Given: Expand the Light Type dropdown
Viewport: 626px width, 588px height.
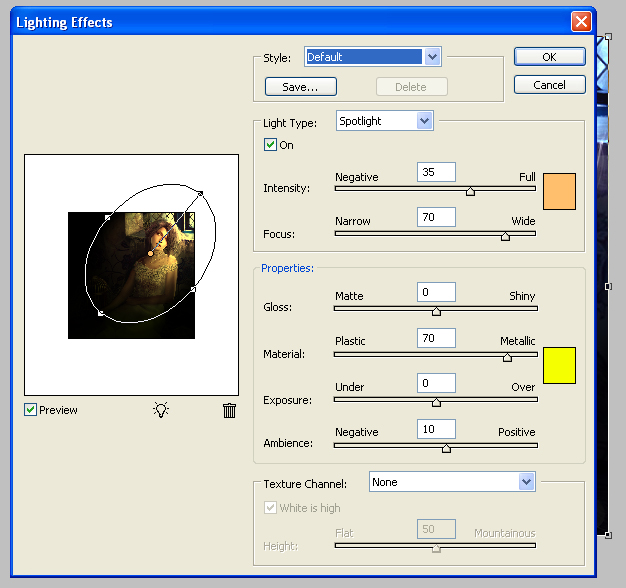Looking at the screenshot, I should [x=424, y=121].
